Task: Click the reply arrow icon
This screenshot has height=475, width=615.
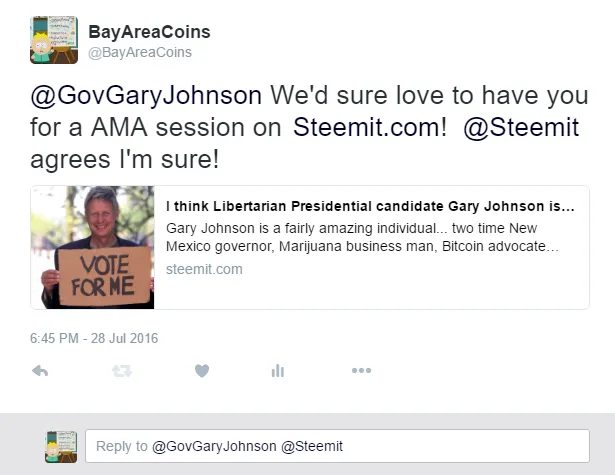Action: (40, 371)
